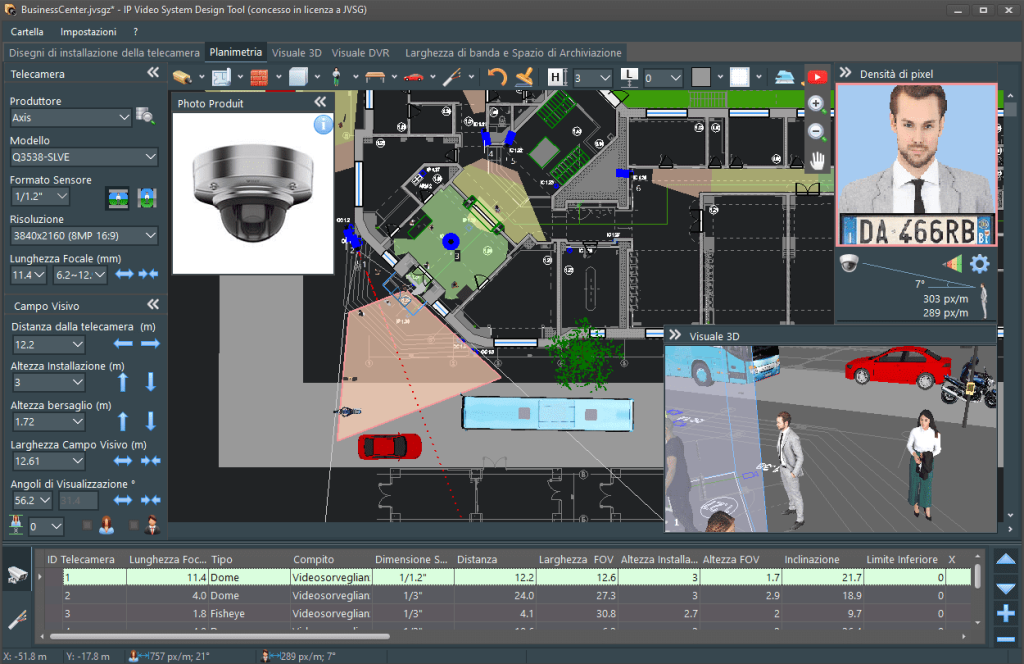The width and height of the screenshot is (1024, 664).
Task: Click the undo arrow in toolbar
Action: pos(497,77)
